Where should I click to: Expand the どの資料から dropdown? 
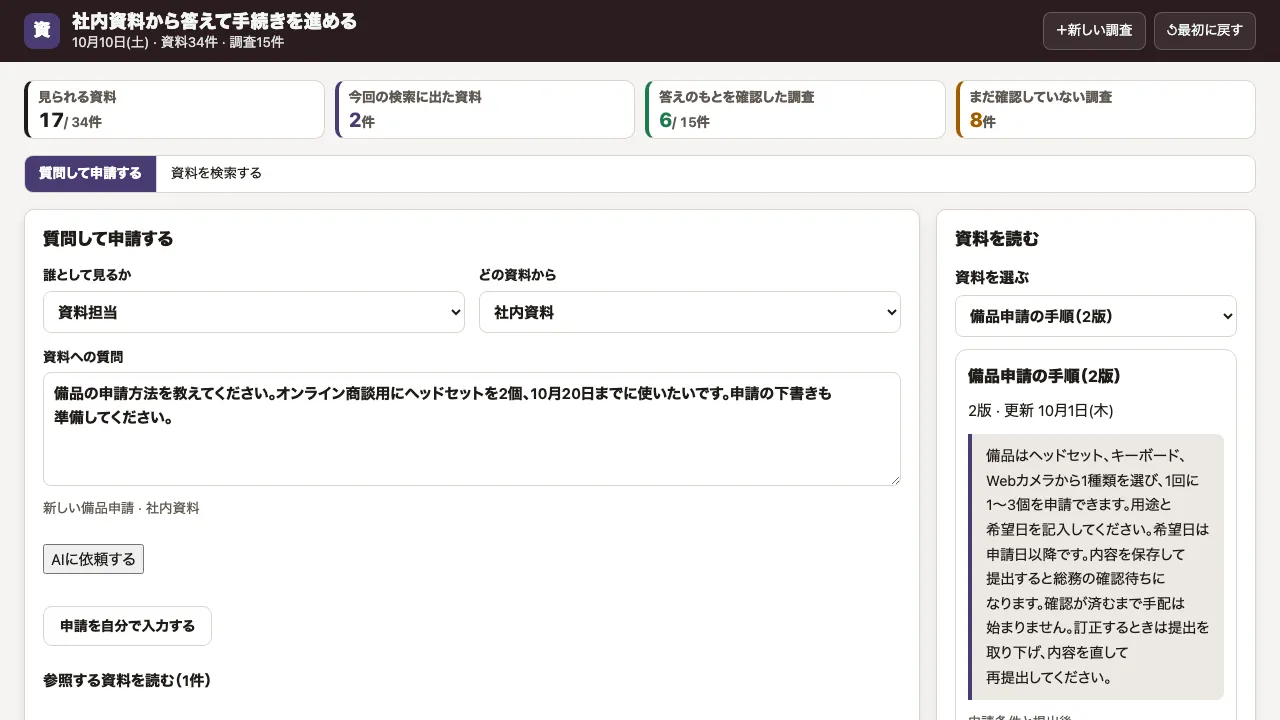[x=690, y=312]
